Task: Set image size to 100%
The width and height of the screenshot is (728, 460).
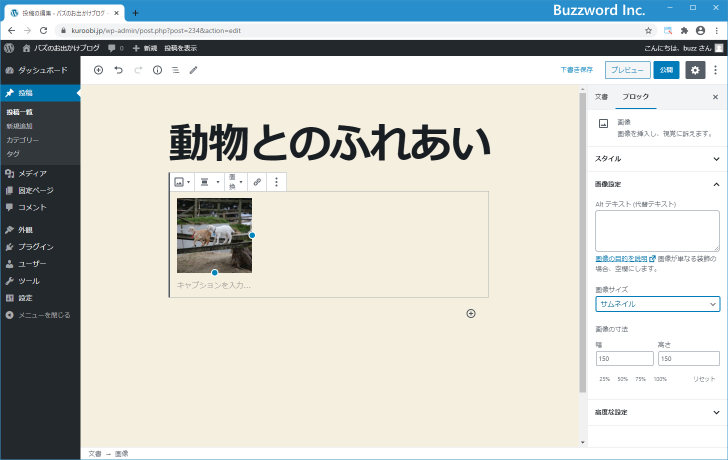Action: (660, 379)
